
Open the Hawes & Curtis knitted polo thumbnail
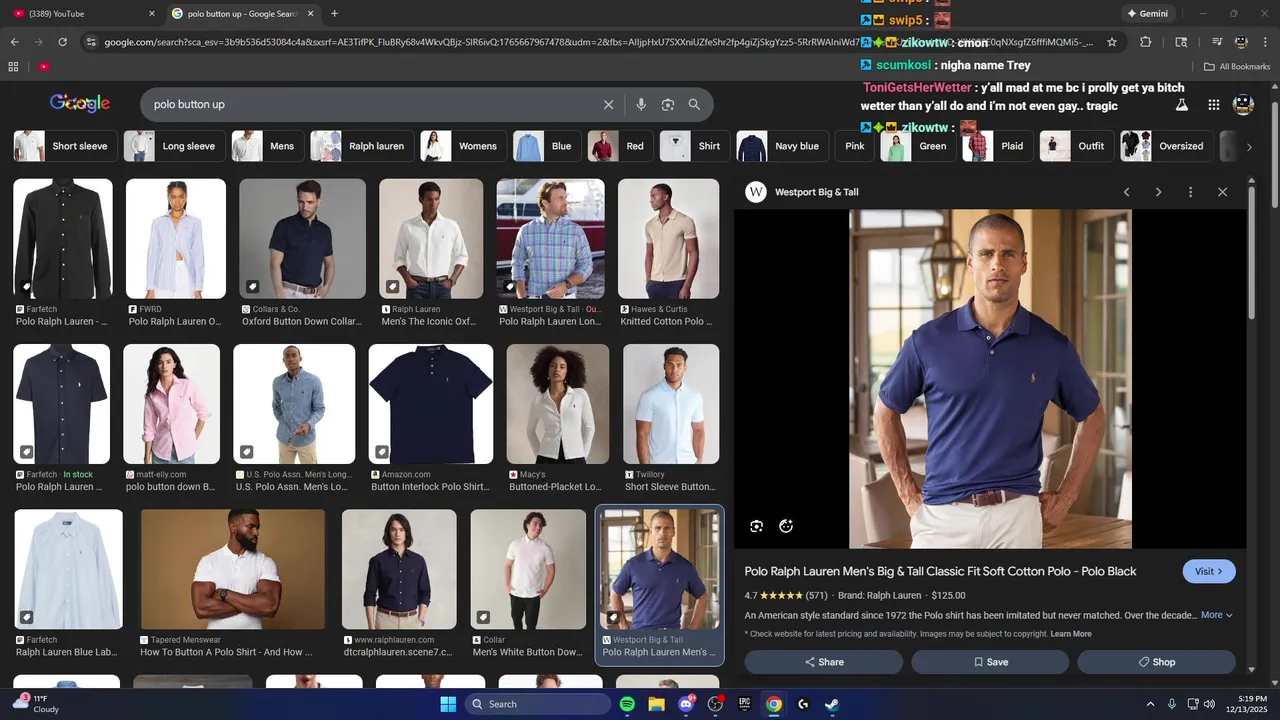pos(668,239)
